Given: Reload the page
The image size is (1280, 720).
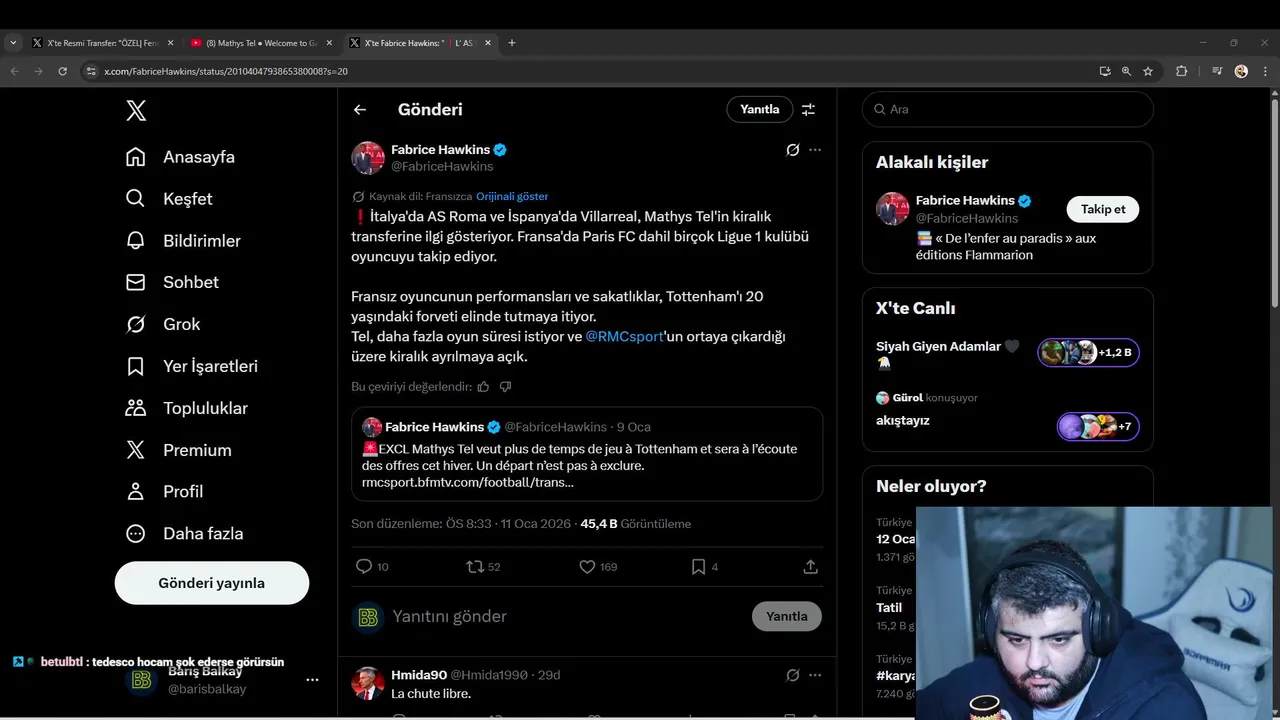Looking at the screenshot, I should click(62, 71).
